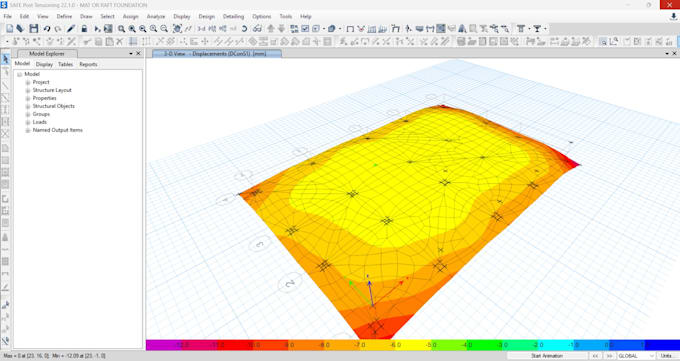Click the Set Display Options checkbox icon
The height and width of the screenshot is (361, 680).
[305, 29]
